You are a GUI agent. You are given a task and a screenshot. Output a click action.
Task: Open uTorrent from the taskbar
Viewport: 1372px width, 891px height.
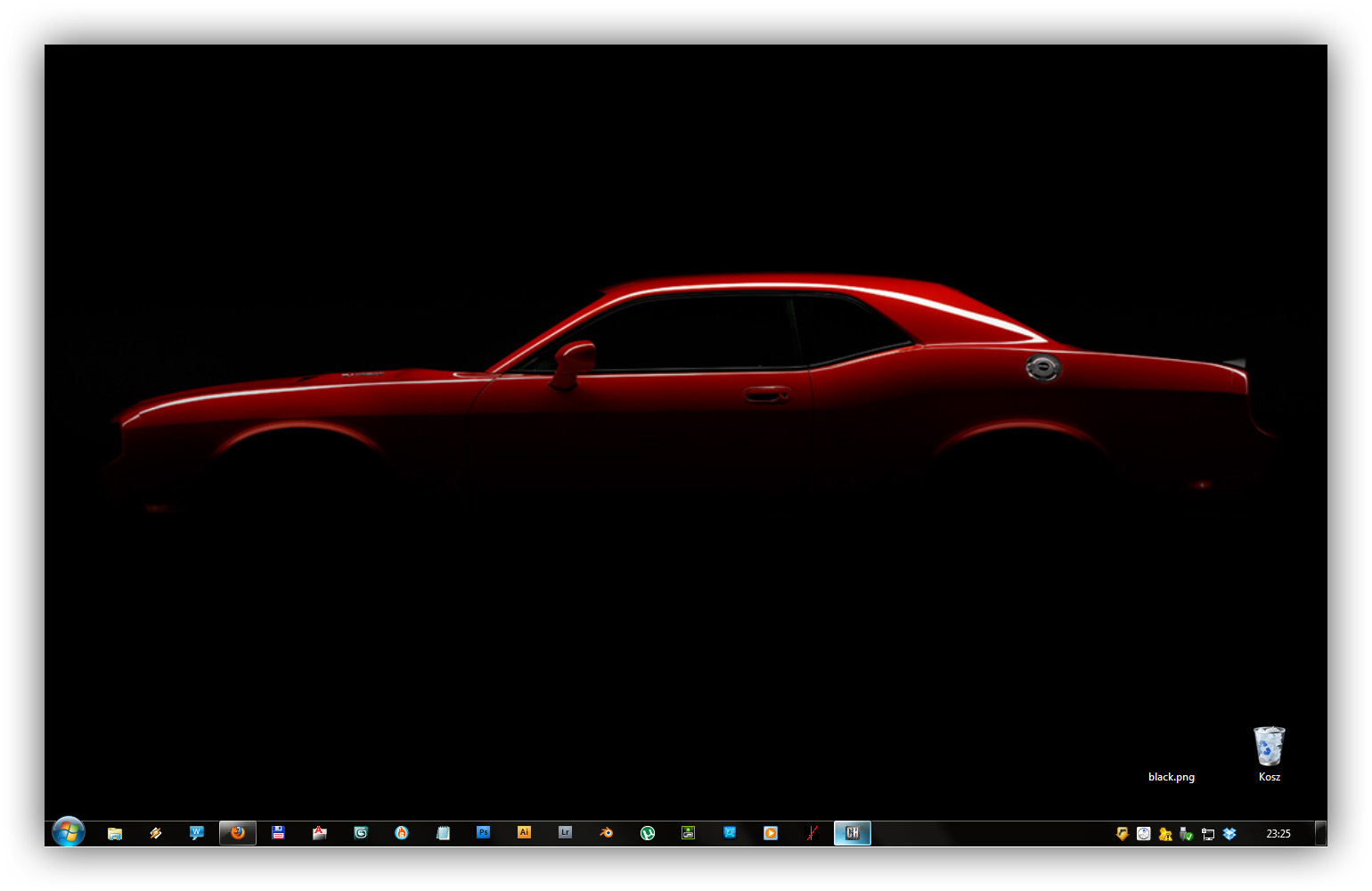[x=648, y=833]
